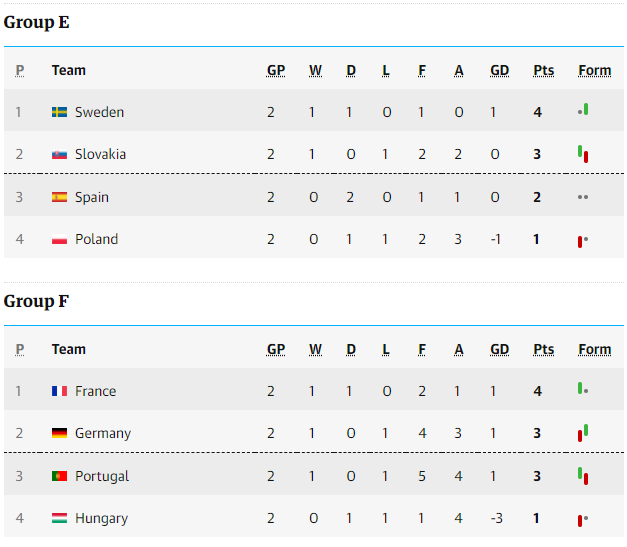This screenshot has height=547, width=627.
Task: Click Slovakia's red loss form bar
Action: pos(586,157)
